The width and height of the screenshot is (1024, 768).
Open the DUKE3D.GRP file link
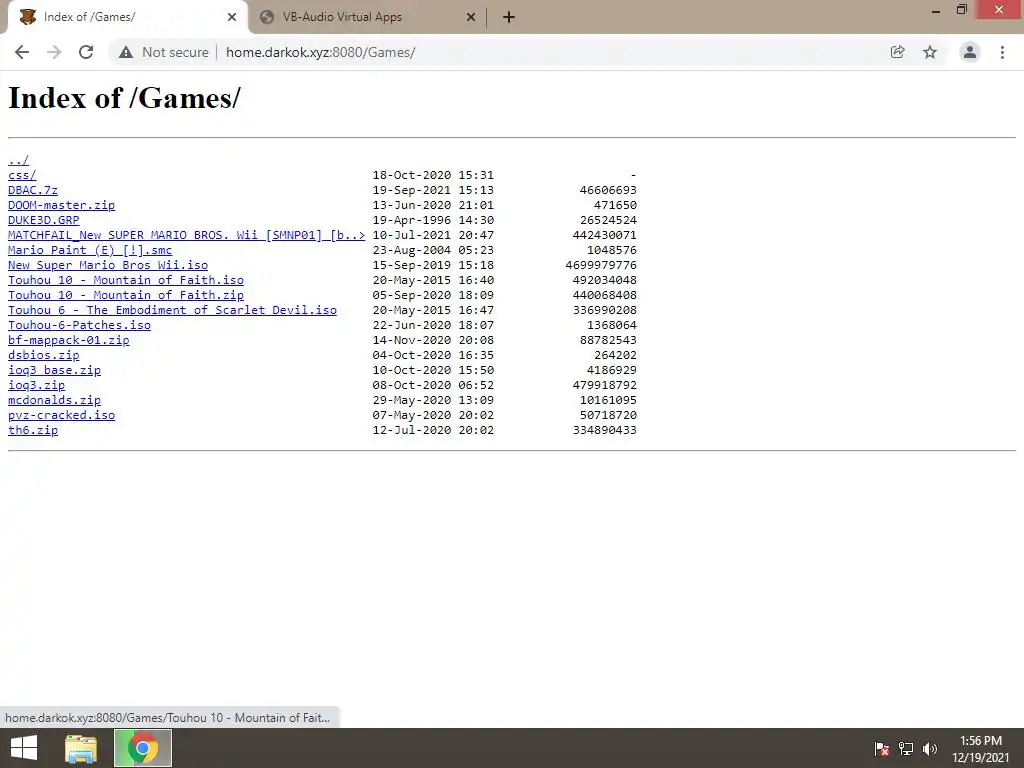tap(44, 220)
